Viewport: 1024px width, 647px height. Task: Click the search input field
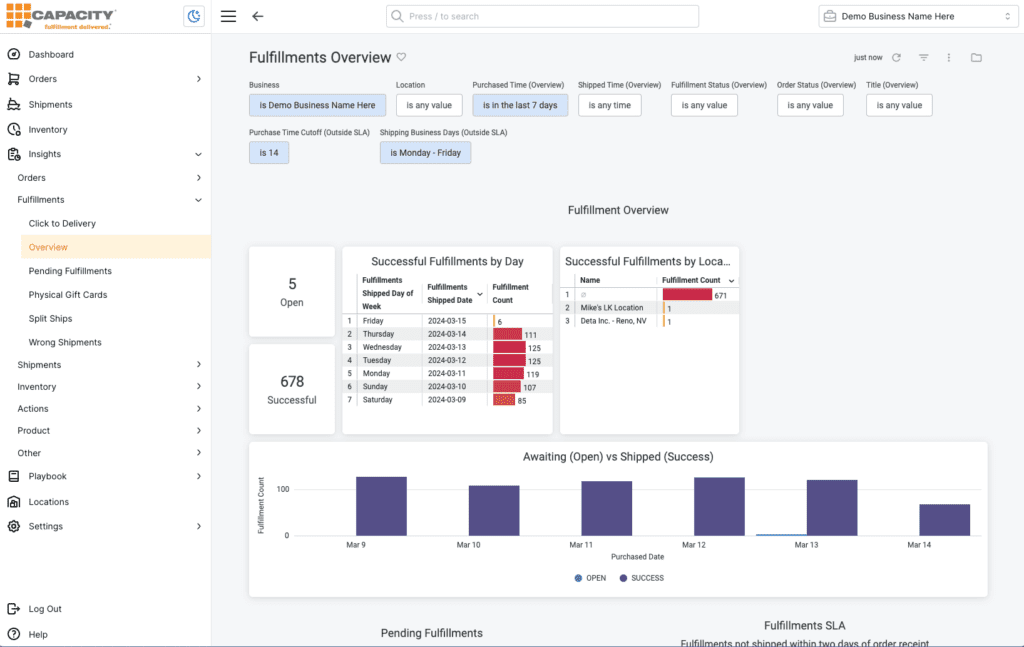542,16
